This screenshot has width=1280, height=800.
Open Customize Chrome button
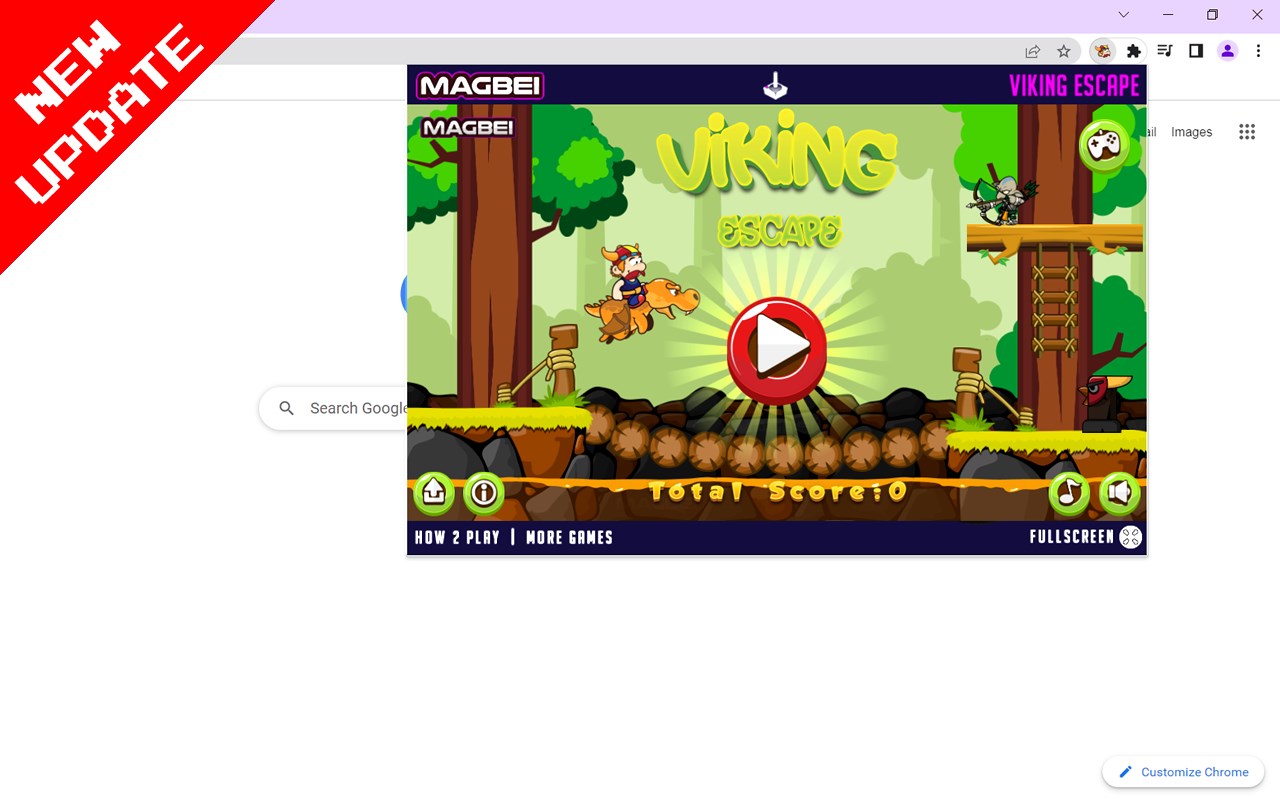(x=1183, y=772)
